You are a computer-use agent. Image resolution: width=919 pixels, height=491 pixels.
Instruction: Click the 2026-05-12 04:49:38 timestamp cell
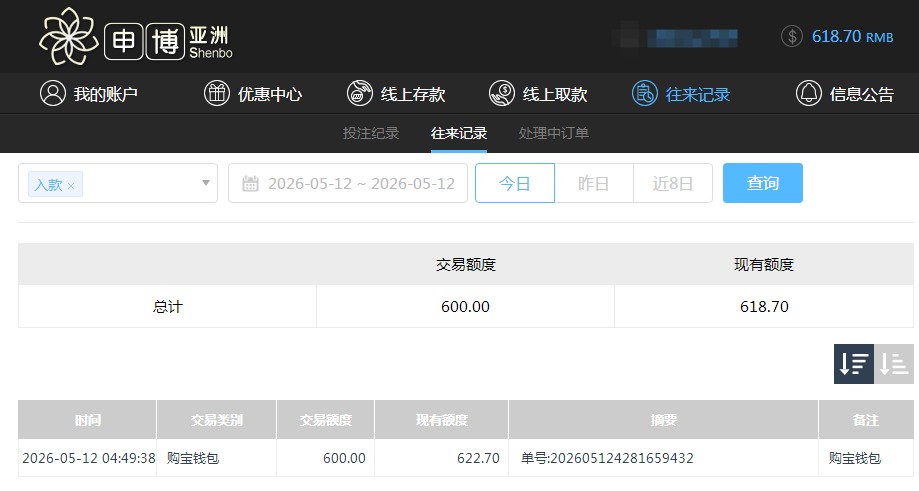[89, 458]
